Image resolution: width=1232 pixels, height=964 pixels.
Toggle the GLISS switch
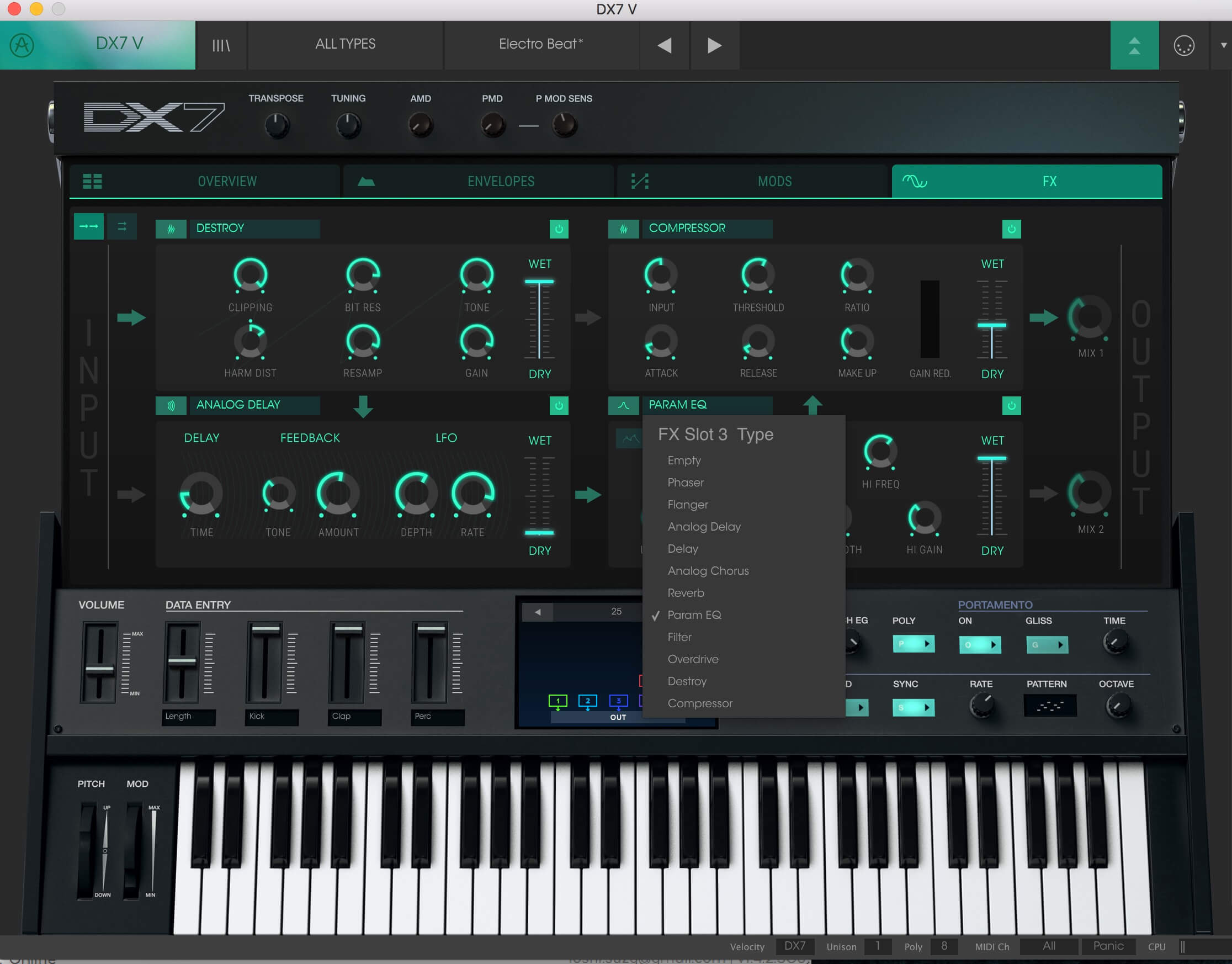(x=1047, y=644)
